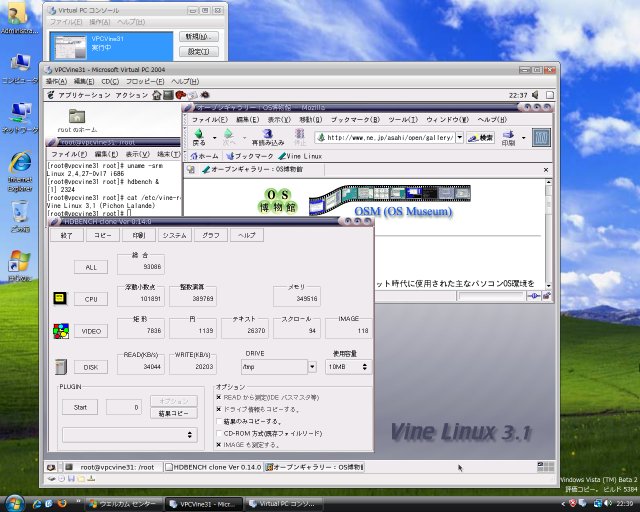Screen dimensions: 640x512
Task: Open the Network desktop icon
Action: click(x=20, y=113)
